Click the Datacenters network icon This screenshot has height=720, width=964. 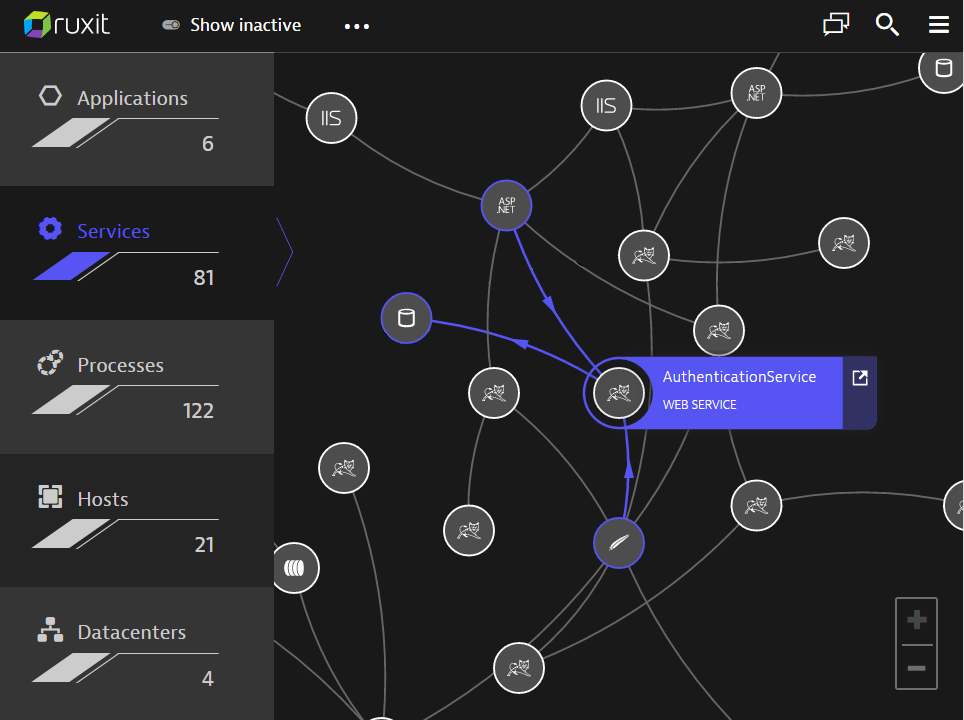coord(50,630)
